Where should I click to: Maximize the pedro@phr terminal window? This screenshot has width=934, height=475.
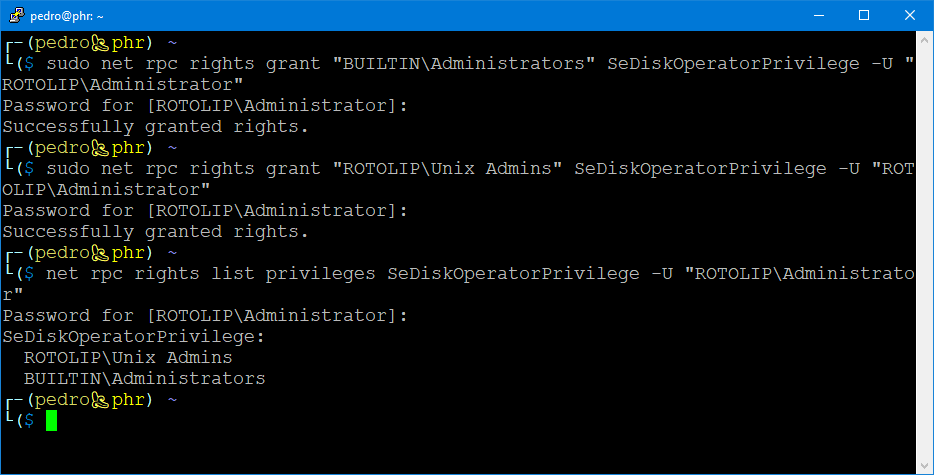point(863,15)
